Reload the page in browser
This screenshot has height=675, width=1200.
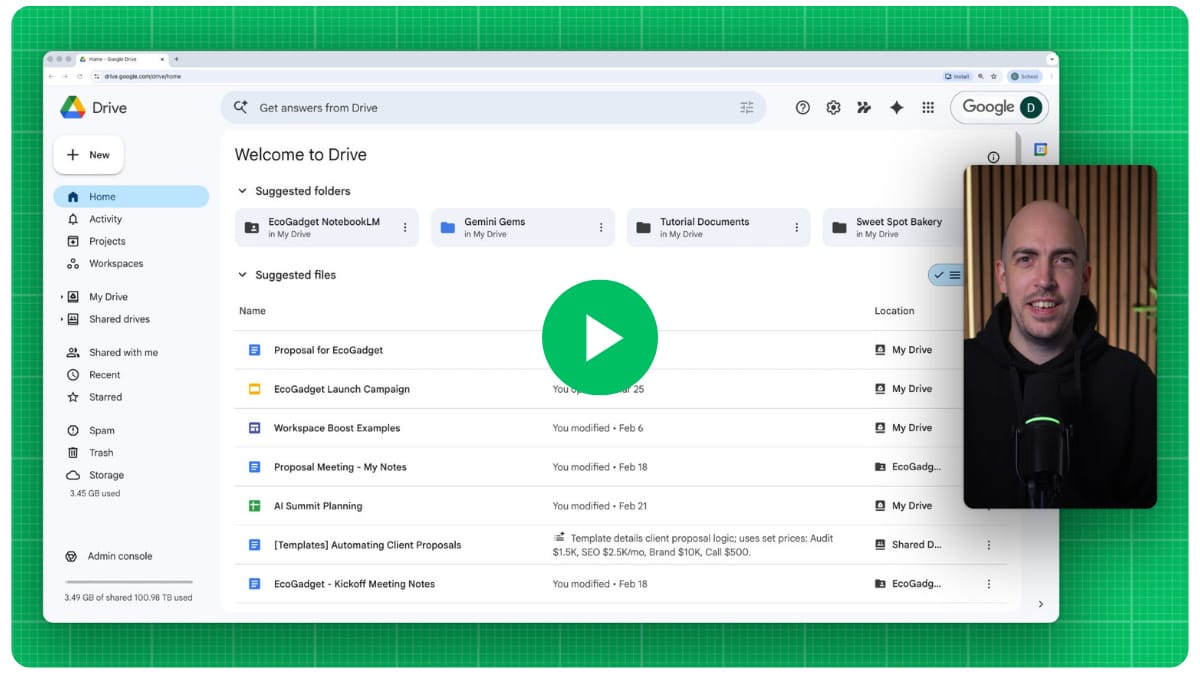coord(80,76)
